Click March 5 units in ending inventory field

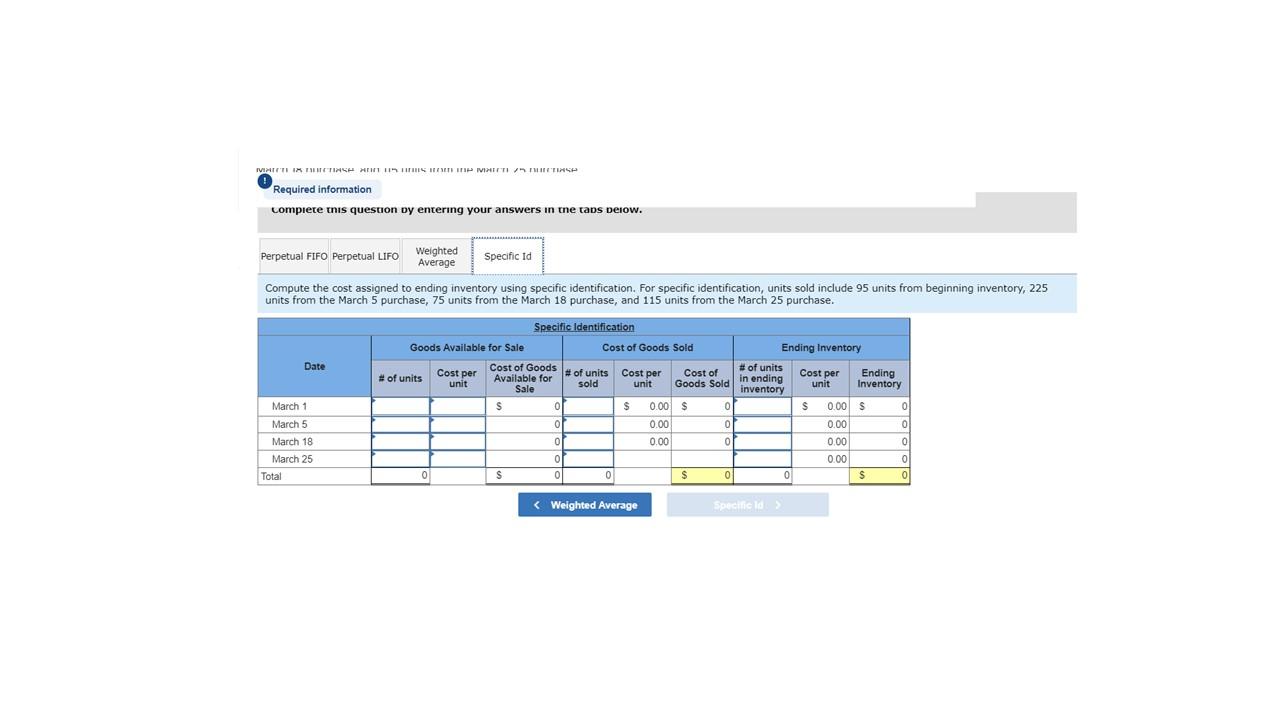pos(763,424)
